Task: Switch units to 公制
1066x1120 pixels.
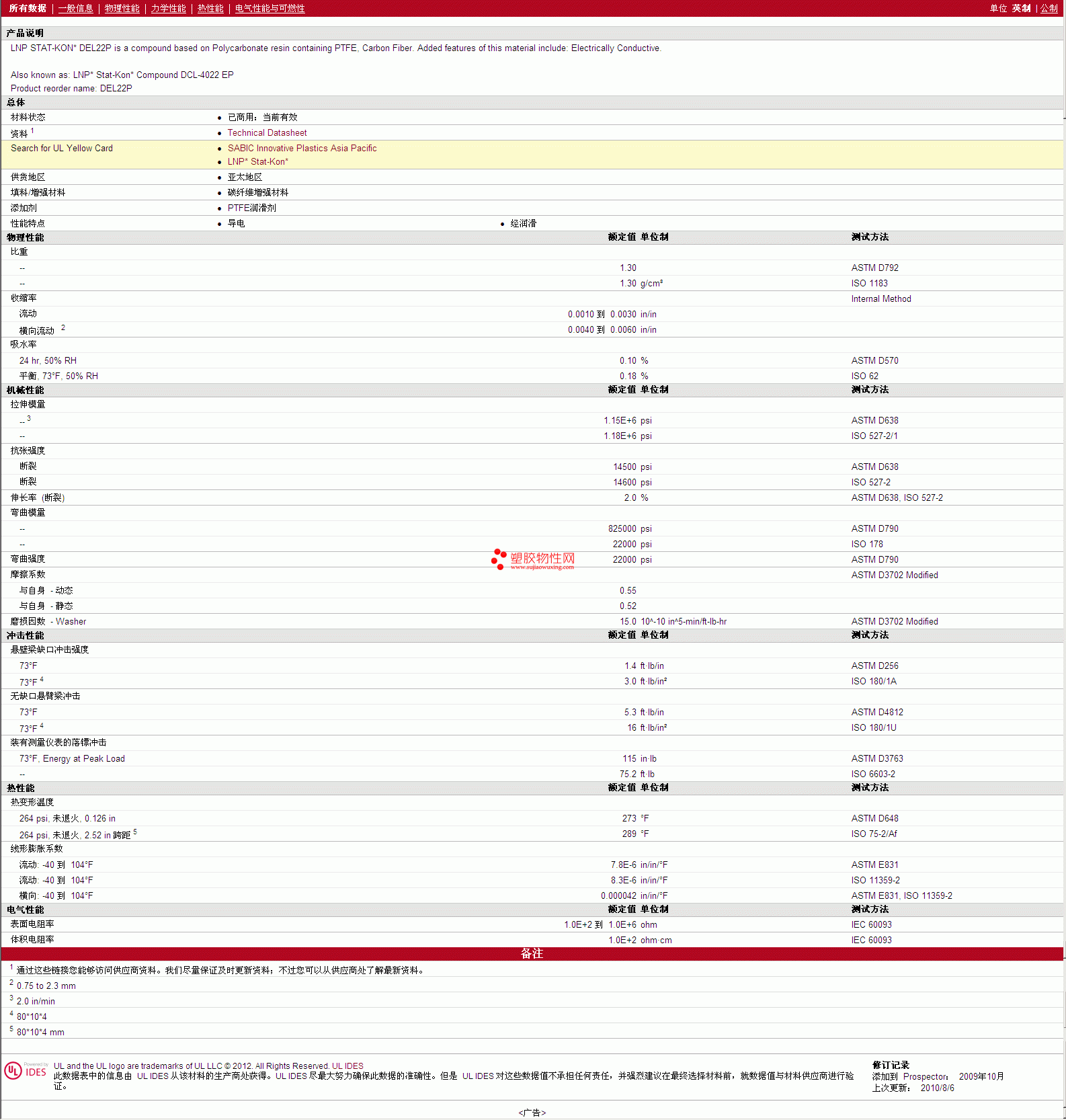Action: click(1049, 9)
